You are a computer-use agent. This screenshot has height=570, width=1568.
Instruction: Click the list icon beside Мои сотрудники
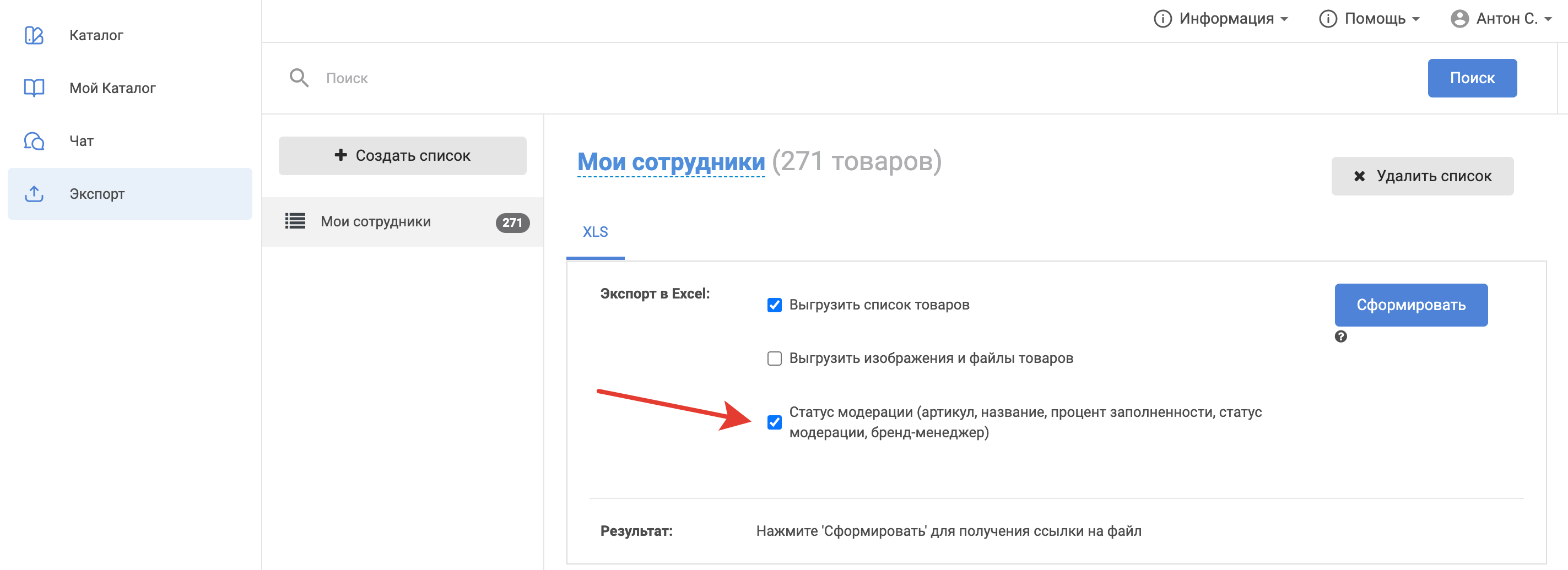tap(295, 221)
